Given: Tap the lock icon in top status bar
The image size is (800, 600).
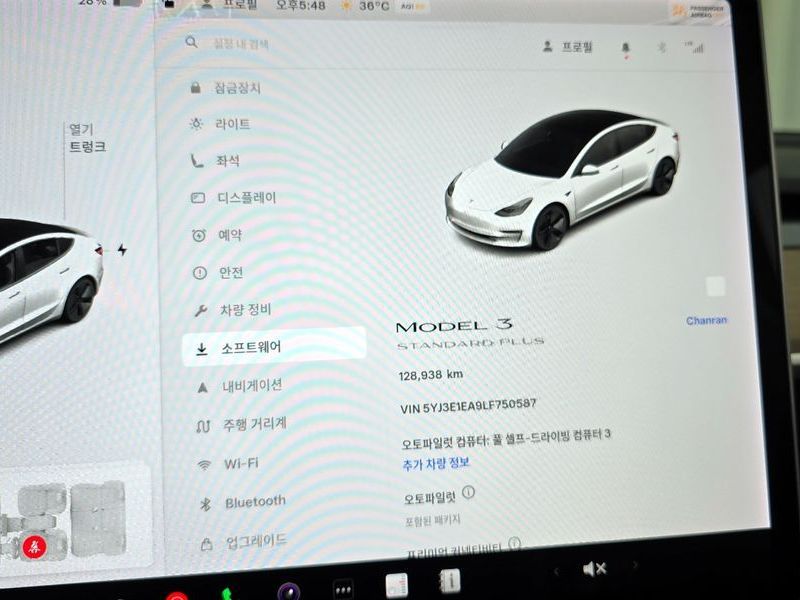Looking at the screenshot, I should coord(168,4).
